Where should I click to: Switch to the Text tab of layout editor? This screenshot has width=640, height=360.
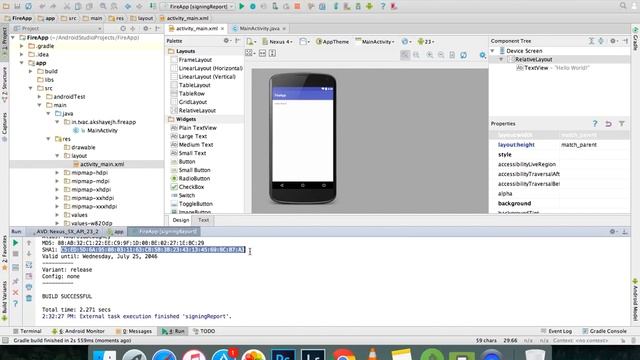[203, 220]
